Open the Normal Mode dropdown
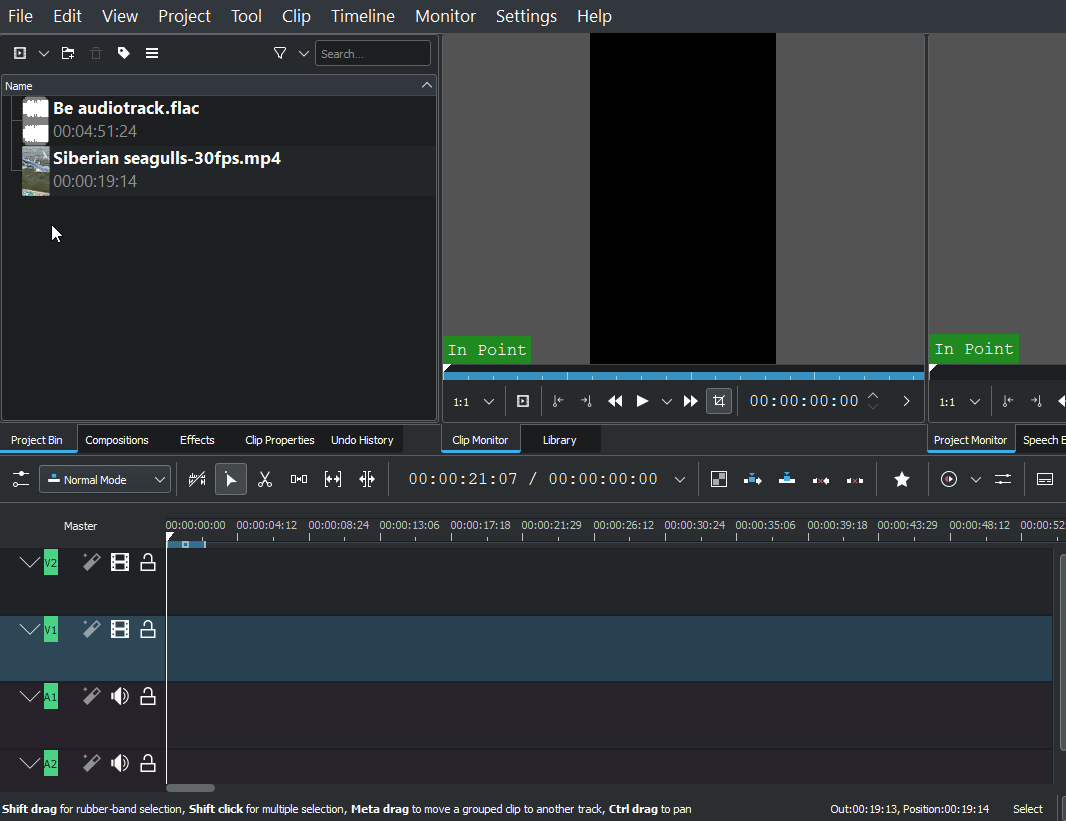Image resolution: width=1066 pixels, height=821 pixels. click(x=105, y=480)
